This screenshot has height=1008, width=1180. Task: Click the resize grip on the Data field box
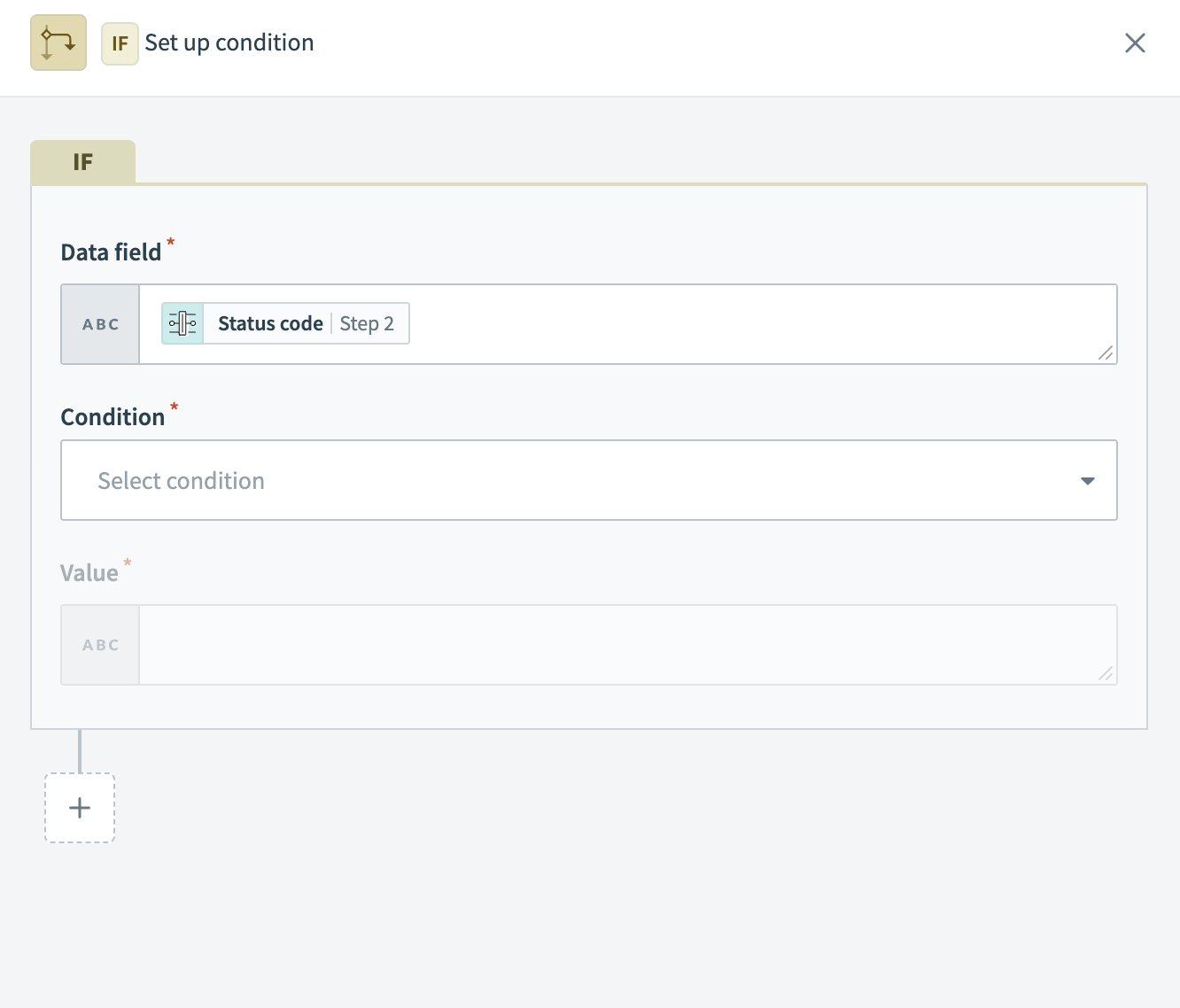1104,353
